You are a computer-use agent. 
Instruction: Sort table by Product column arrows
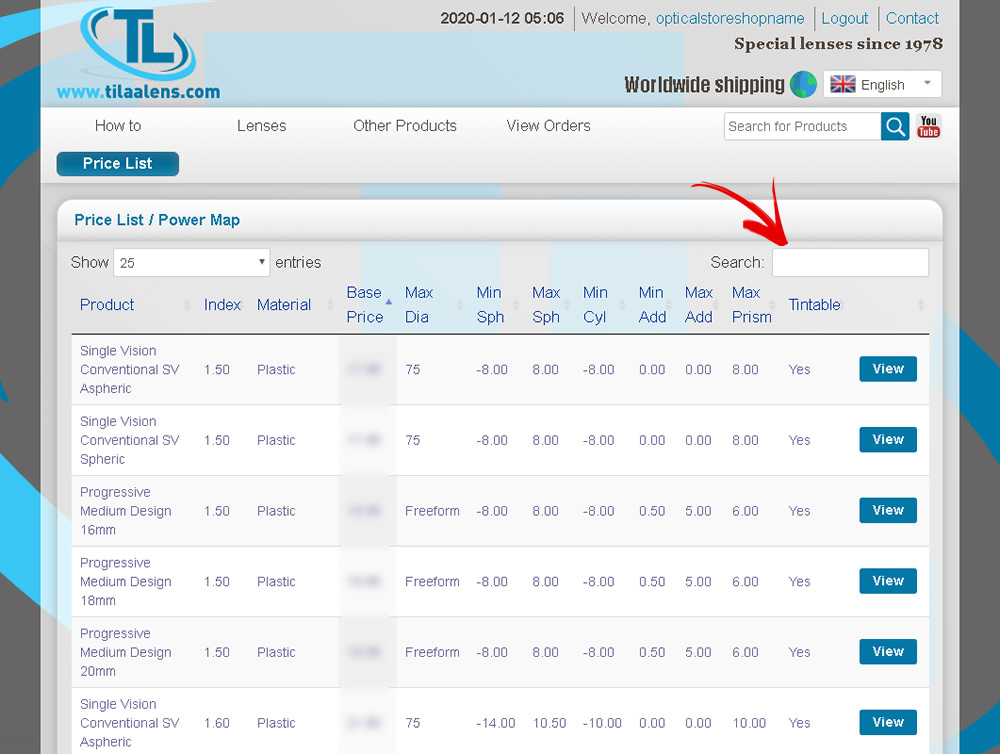(187, 305)
